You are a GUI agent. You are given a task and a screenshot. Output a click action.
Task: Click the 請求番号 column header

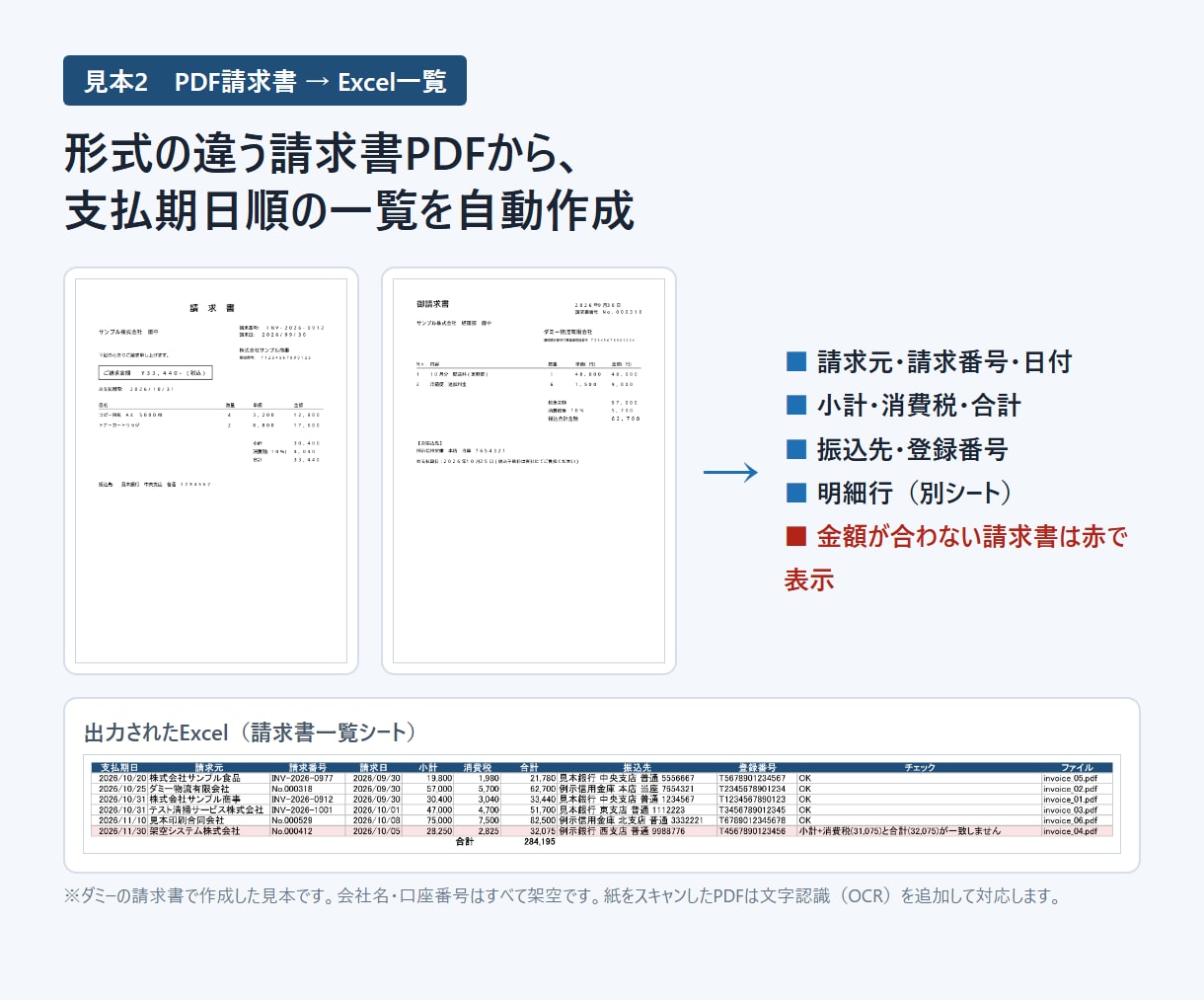point(308,767)
